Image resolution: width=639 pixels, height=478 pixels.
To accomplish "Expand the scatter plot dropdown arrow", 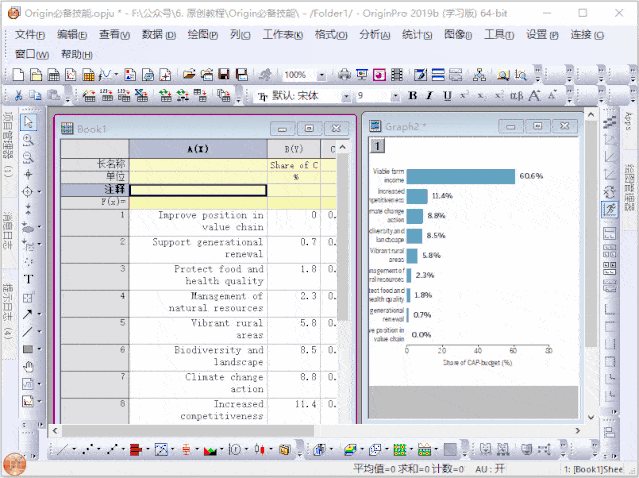I will click(99, 450).
